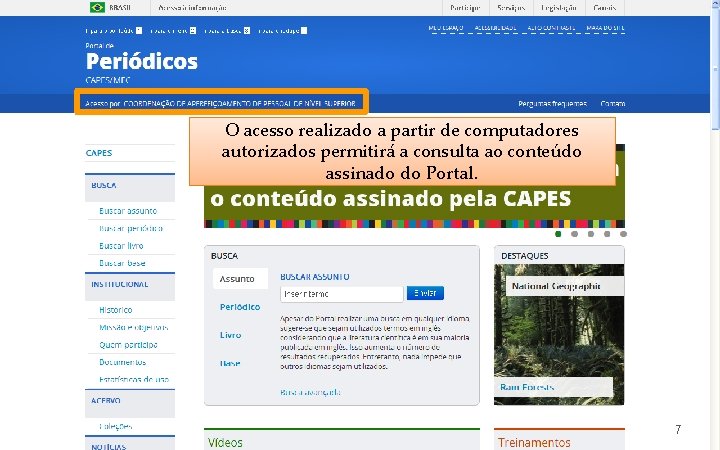The height and width of the screenshot is (450, 720).
Task: Open the Canais menu item
Action: pos(604,8)
